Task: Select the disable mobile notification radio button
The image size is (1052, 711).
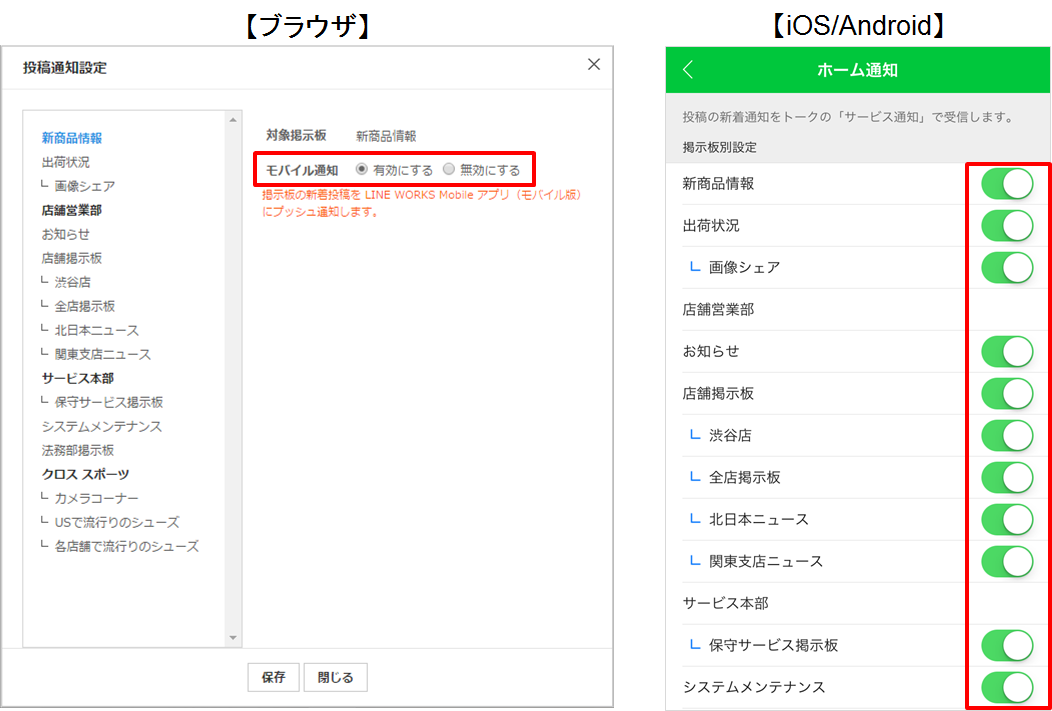Action: coord(449,170)
